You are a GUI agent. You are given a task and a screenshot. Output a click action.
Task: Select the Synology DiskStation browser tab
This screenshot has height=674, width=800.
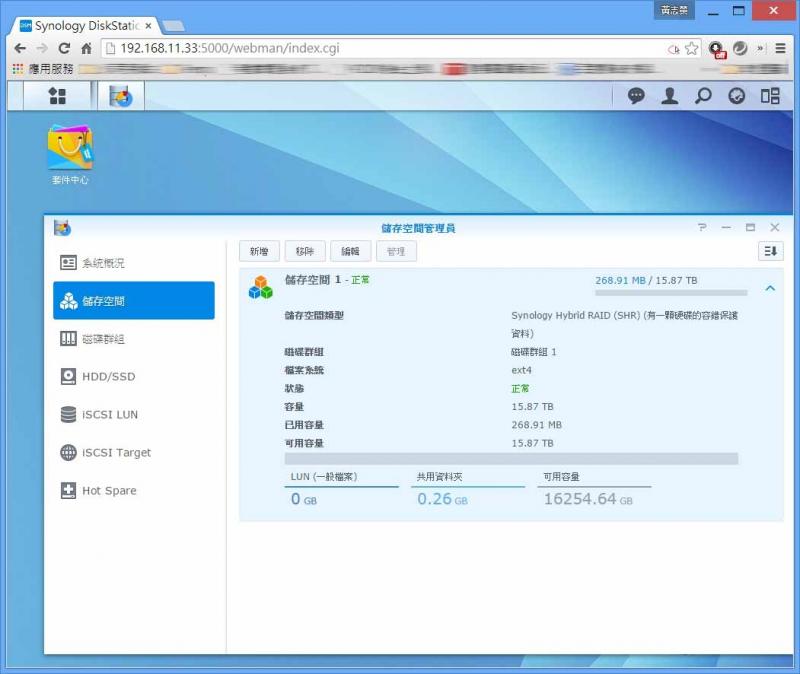coord(86,26)
